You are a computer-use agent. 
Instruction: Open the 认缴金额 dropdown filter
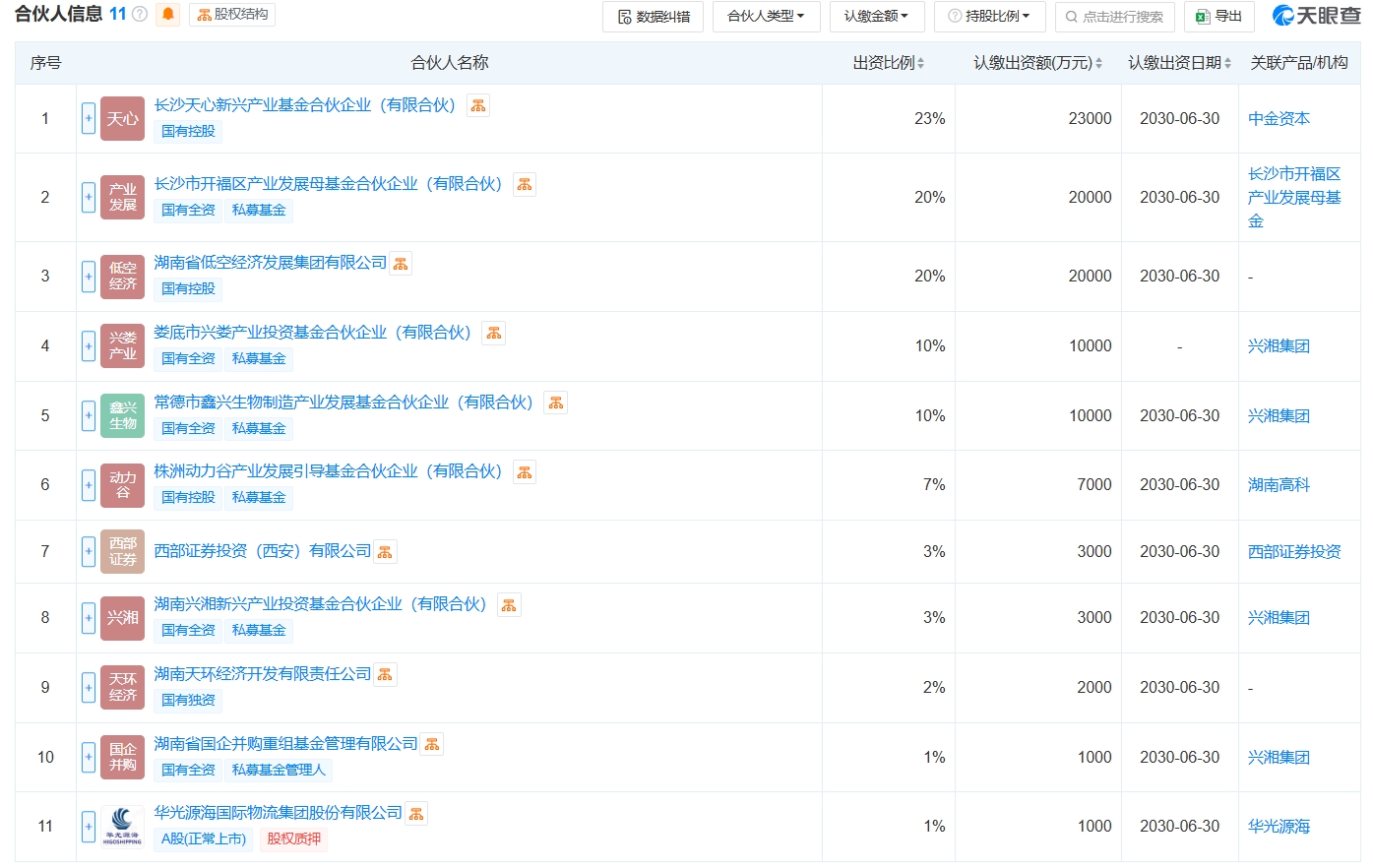pos(876,17)
